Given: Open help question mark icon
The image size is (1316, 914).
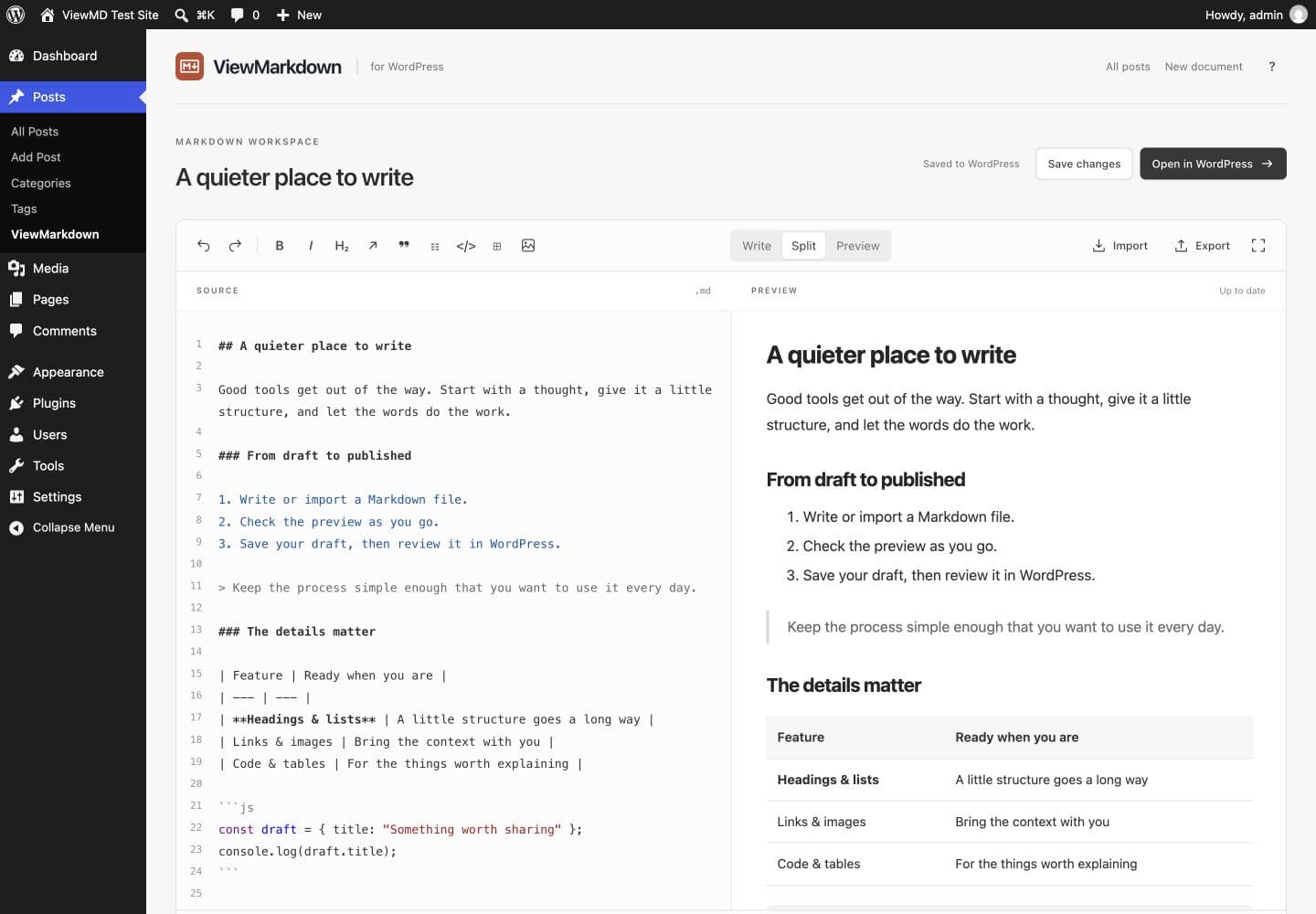Looking at the screenshot, I should point(1272,67).
